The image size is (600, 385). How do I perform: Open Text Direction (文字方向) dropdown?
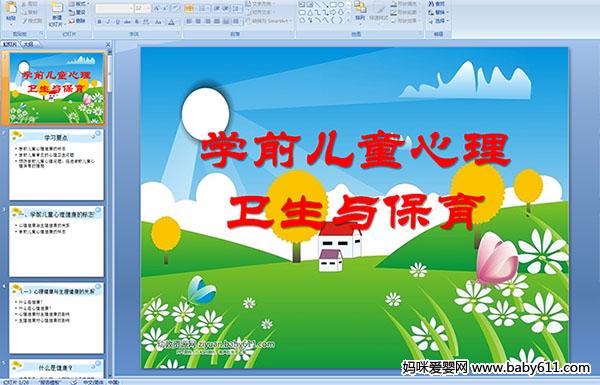[x=261, y=4]
